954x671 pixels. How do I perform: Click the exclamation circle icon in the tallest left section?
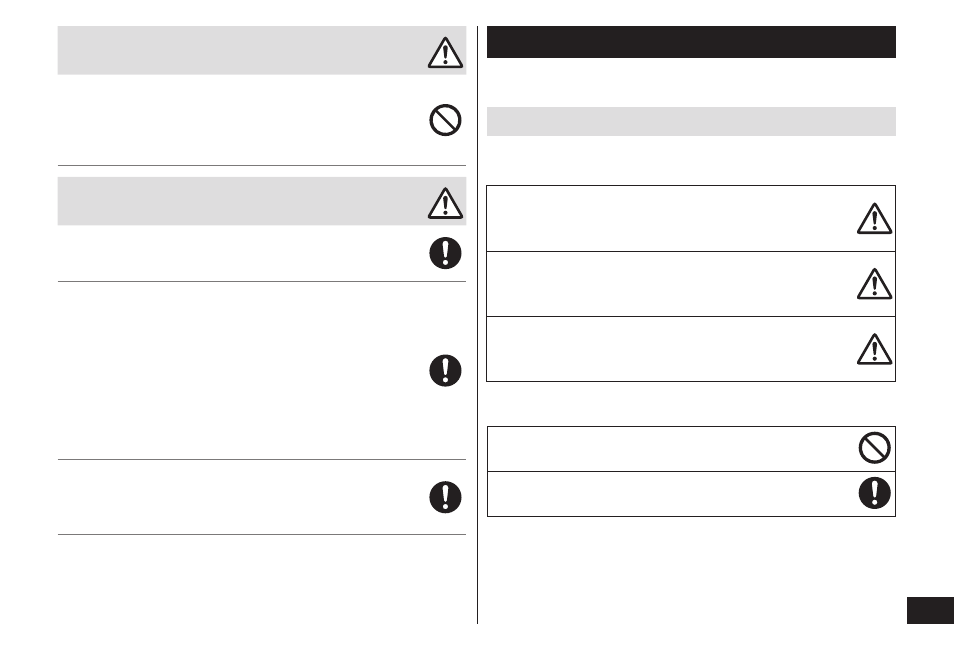[445, 370]
